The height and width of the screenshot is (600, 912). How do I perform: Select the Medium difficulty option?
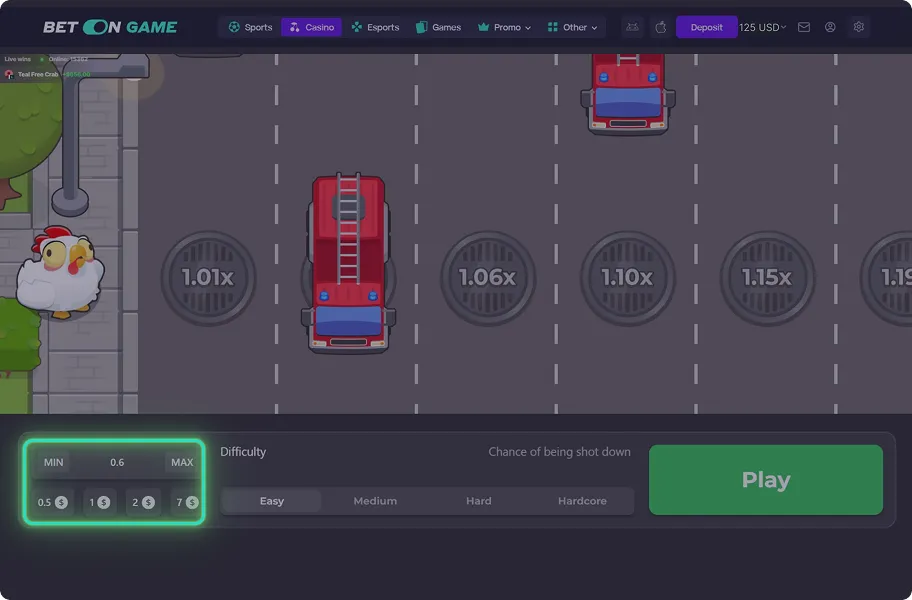pyautogui.click(x=375, y=501)
